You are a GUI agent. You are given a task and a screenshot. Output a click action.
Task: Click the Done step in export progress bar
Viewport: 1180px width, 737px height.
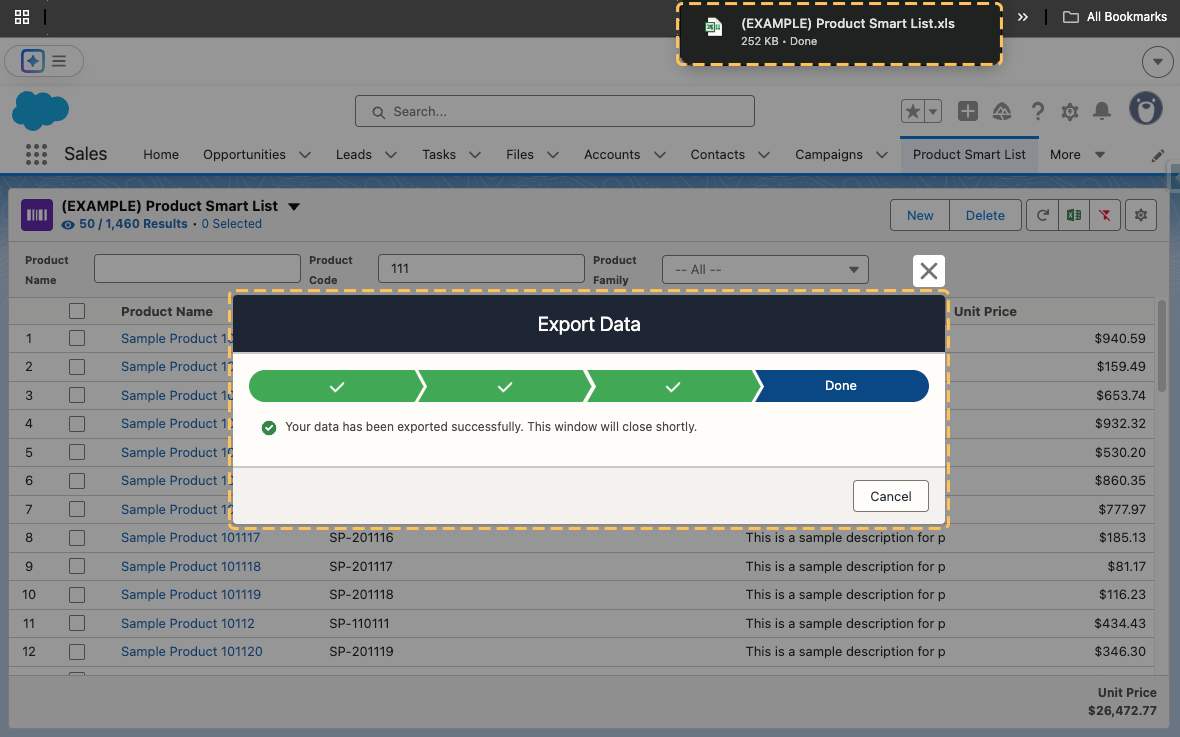click(x=841, y=386)
